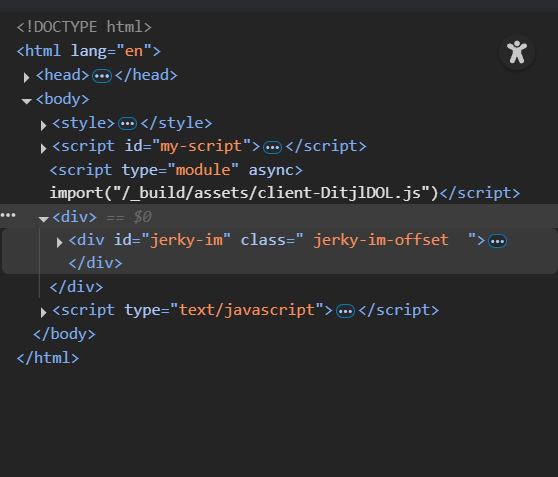This screenshot has width=558, height=477.
Task: Select closing </div> of jerky-im element
Action: coord(95,263)
